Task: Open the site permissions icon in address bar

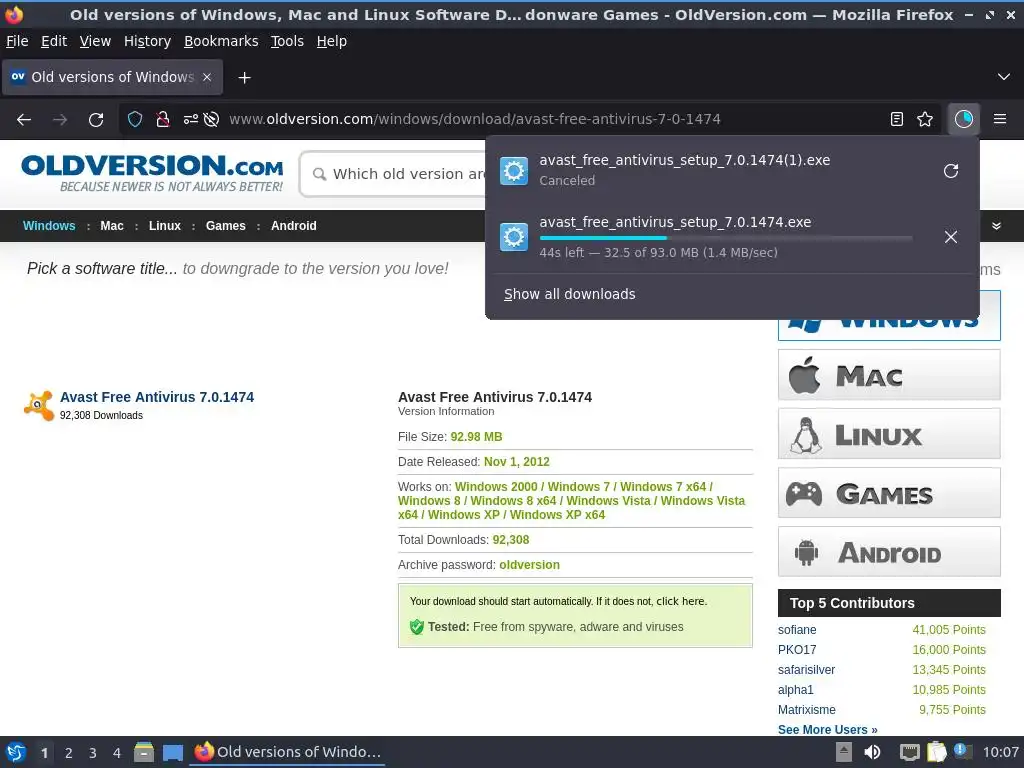Action: tap(190, 120)
